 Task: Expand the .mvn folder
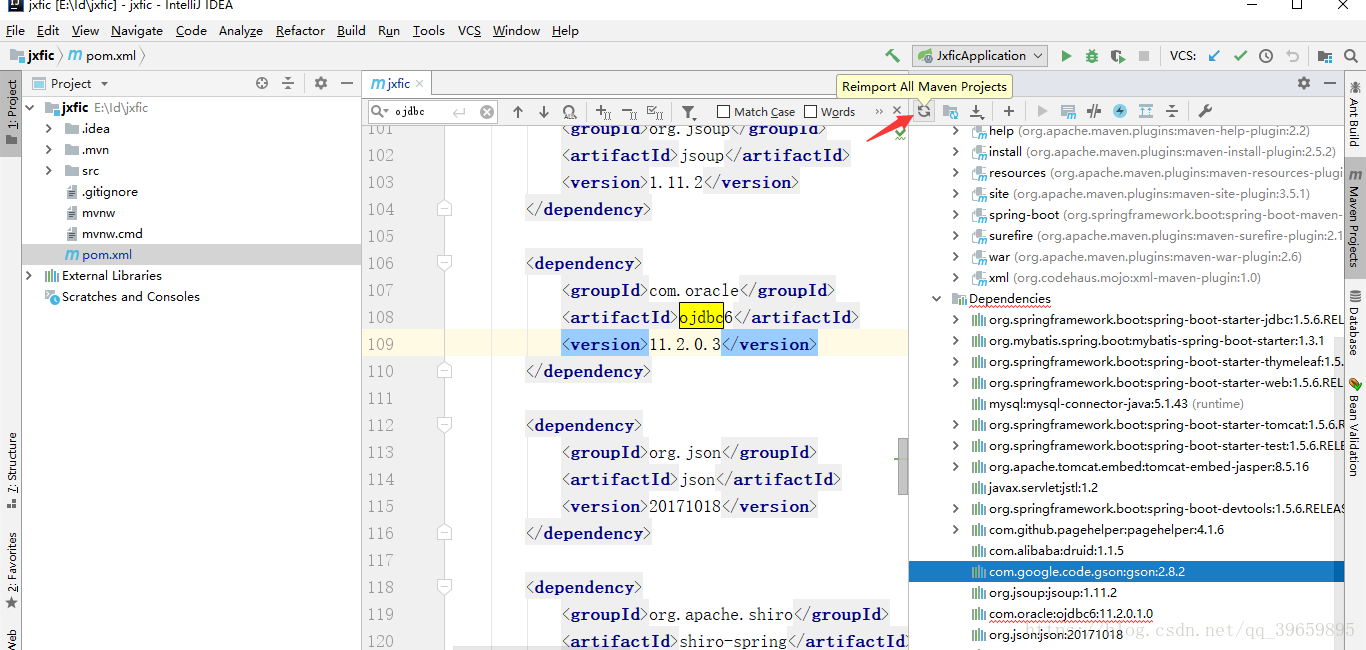(49, 149)
